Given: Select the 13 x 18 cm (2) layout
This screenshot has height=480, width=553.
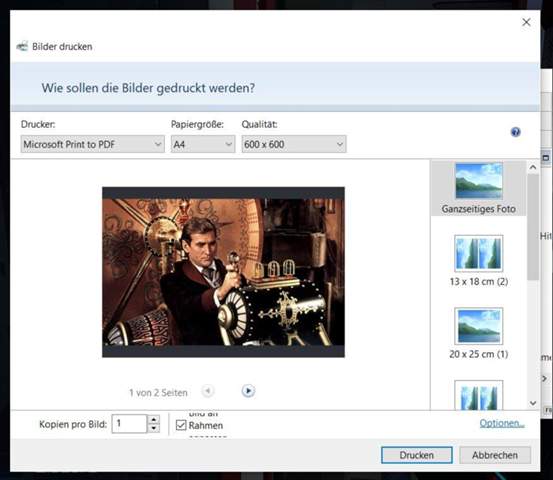Looking at the screenshot, I should (479, 261).
